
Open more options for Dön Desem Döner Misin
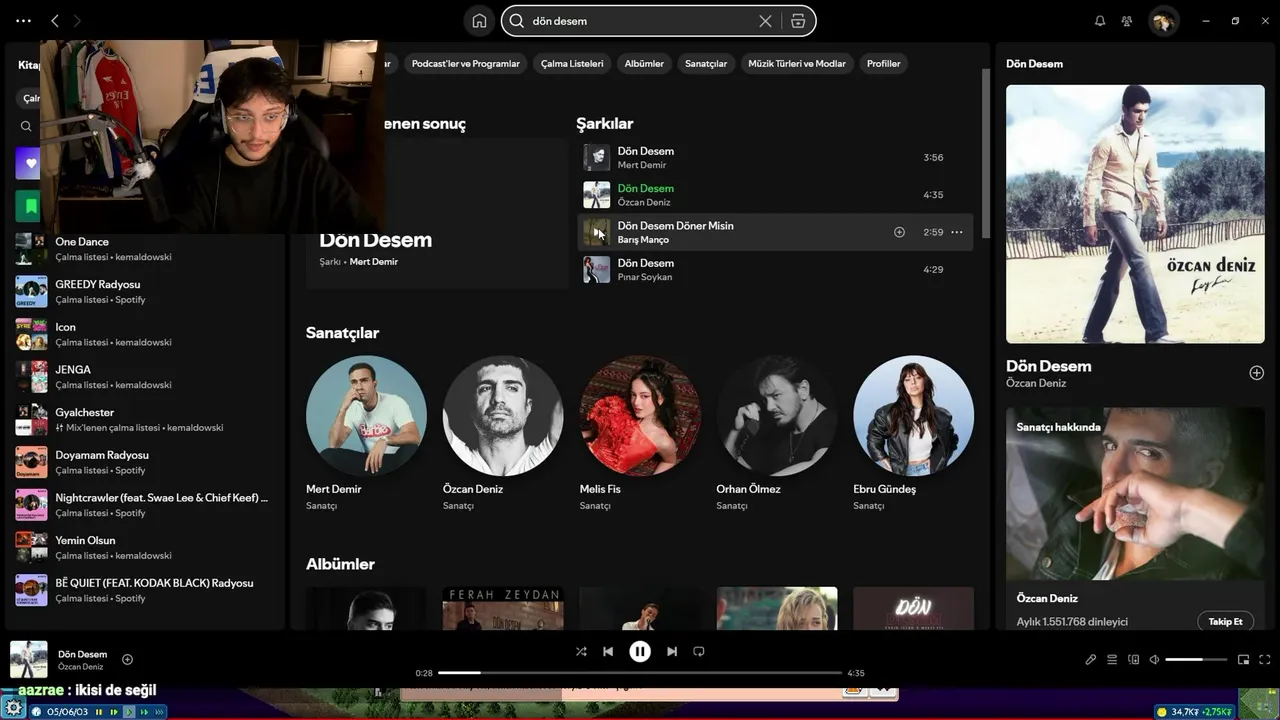click(957, 232)
